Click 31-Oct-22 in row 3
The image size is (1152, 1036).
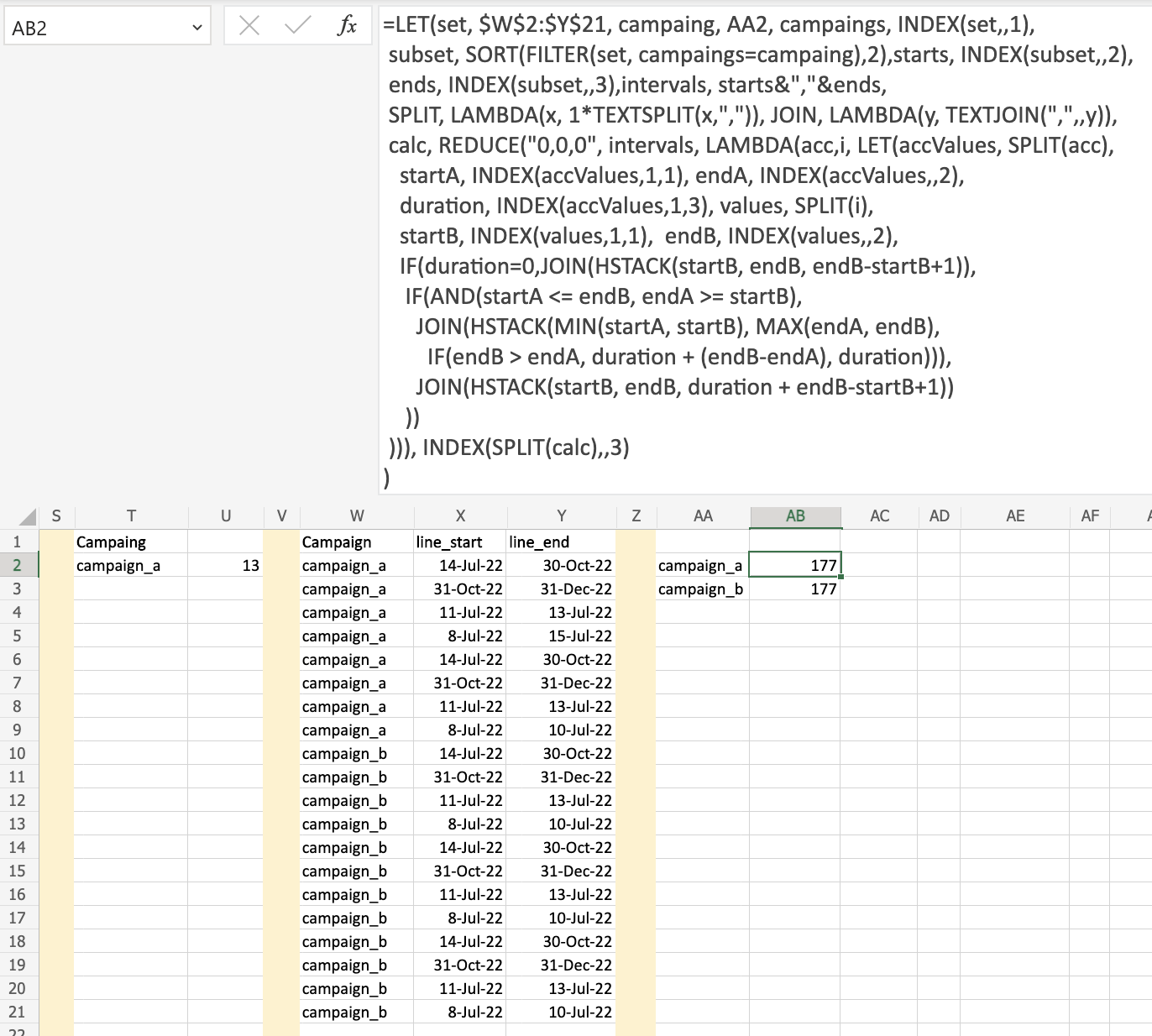tap(460, 589)
